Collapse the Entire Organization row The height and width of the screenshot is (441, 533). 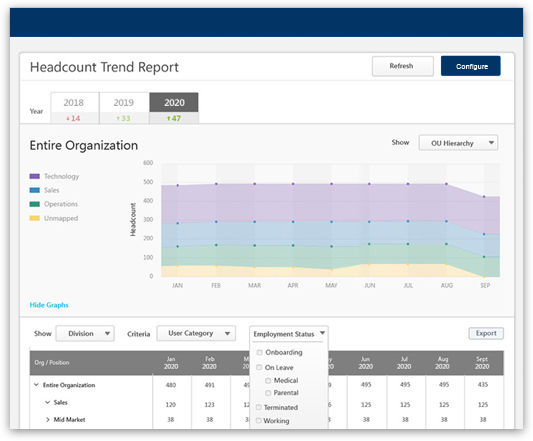[36, 385]
